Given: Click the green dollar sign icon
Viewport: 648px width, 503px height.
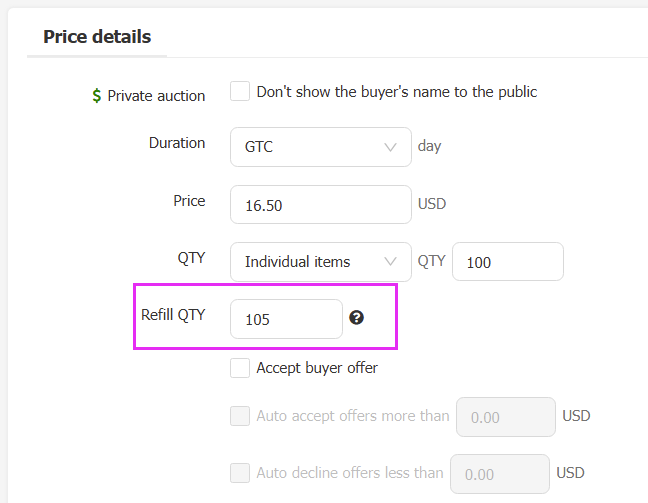Looking at the screenshot, I should 97,95.
